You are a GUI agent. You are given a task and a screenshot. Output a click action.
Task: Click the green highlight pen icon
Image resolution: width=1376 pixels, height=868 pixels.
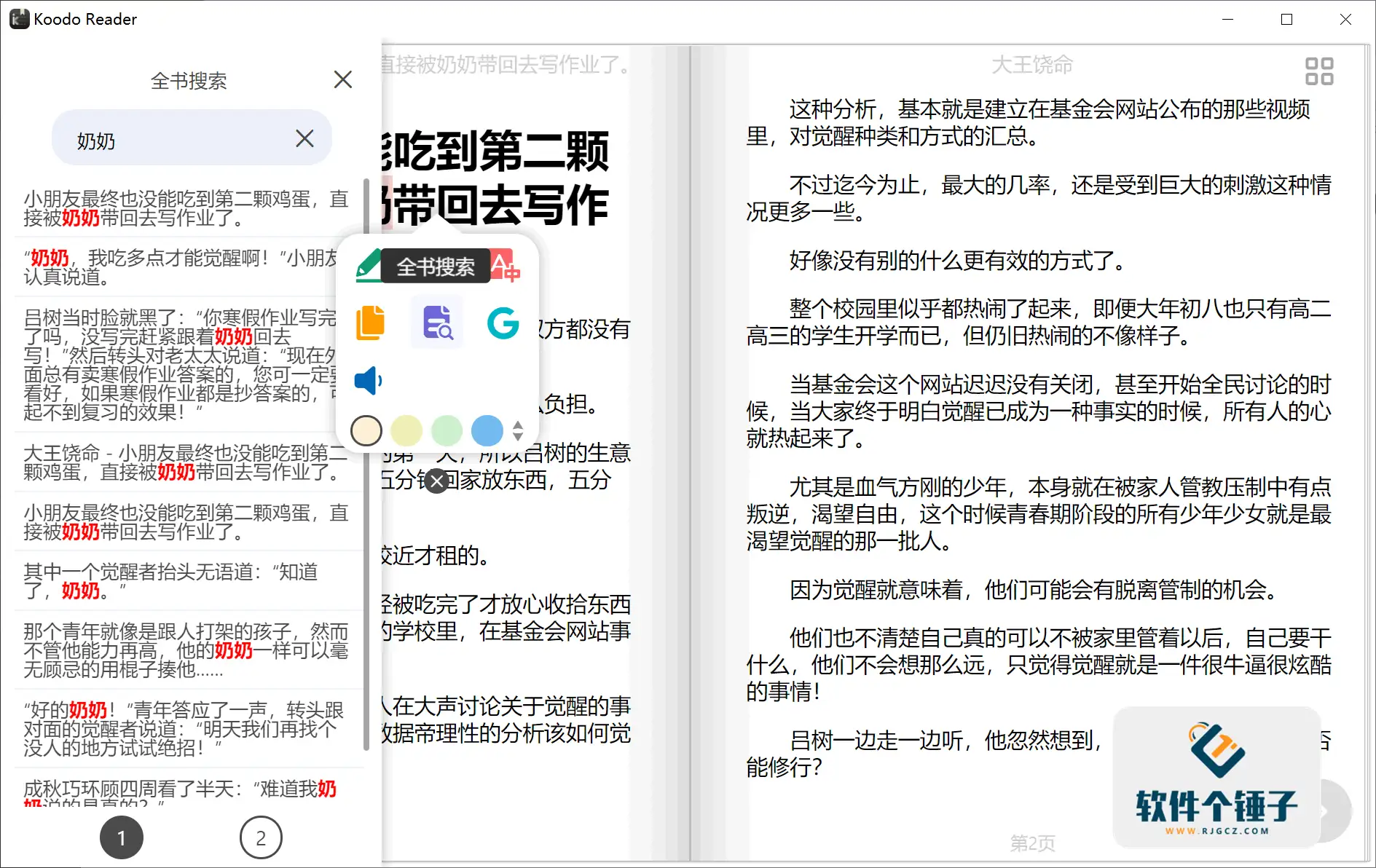pyautogui.click(x=369, y=266)
